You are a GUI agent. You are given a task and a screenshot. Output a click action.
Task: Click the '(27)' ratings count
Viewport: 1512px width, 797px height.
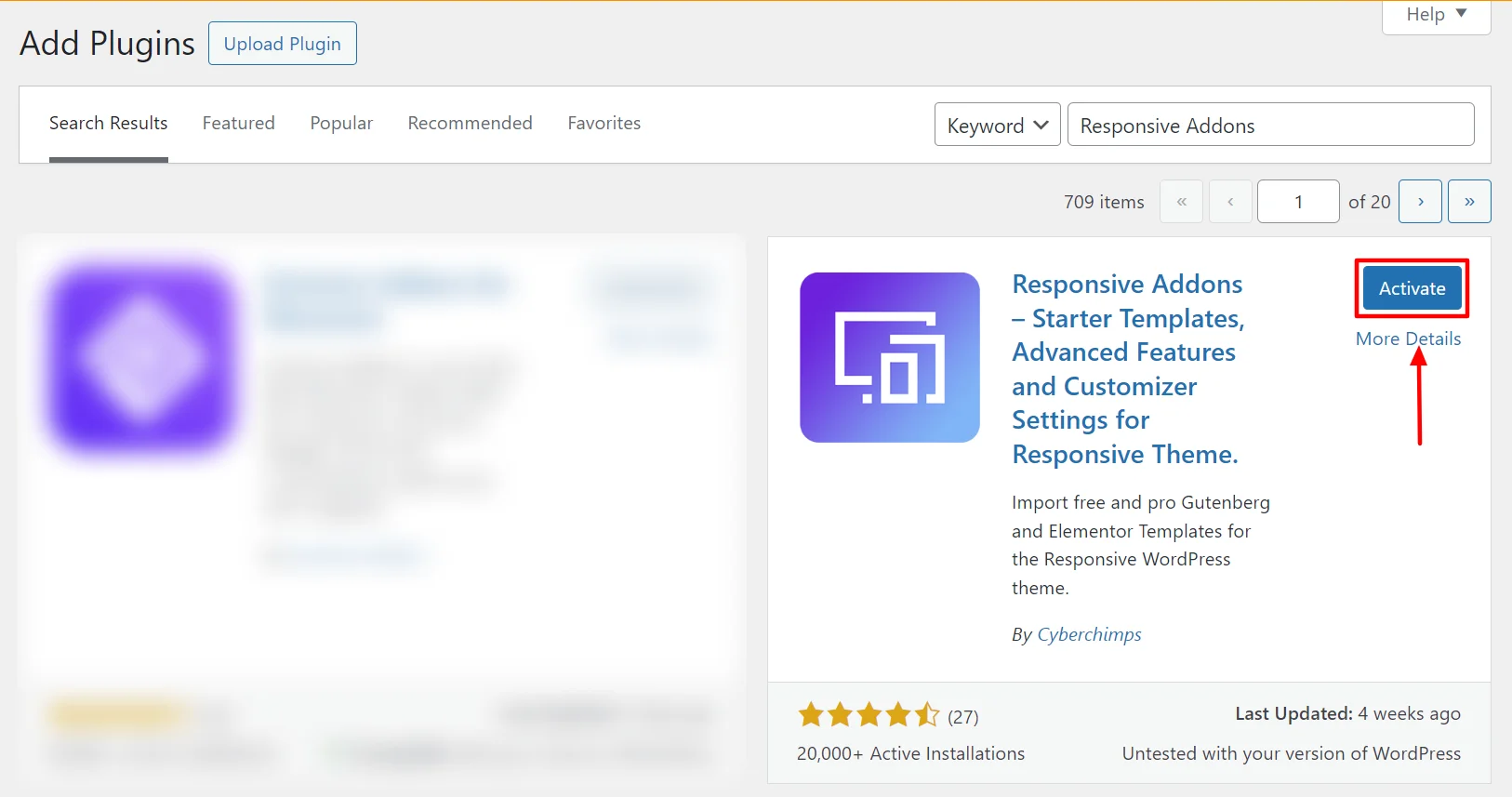[963, 717]
